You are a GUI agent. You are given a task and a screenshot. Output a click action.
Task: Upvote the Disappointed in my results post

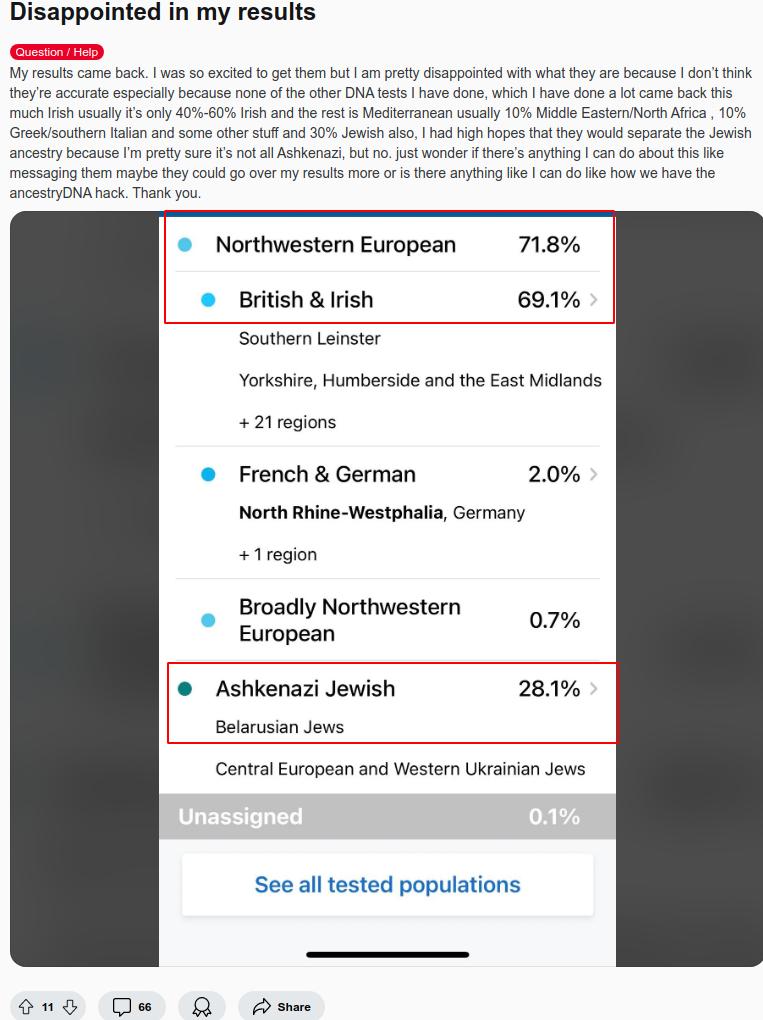click(26, 1007)
